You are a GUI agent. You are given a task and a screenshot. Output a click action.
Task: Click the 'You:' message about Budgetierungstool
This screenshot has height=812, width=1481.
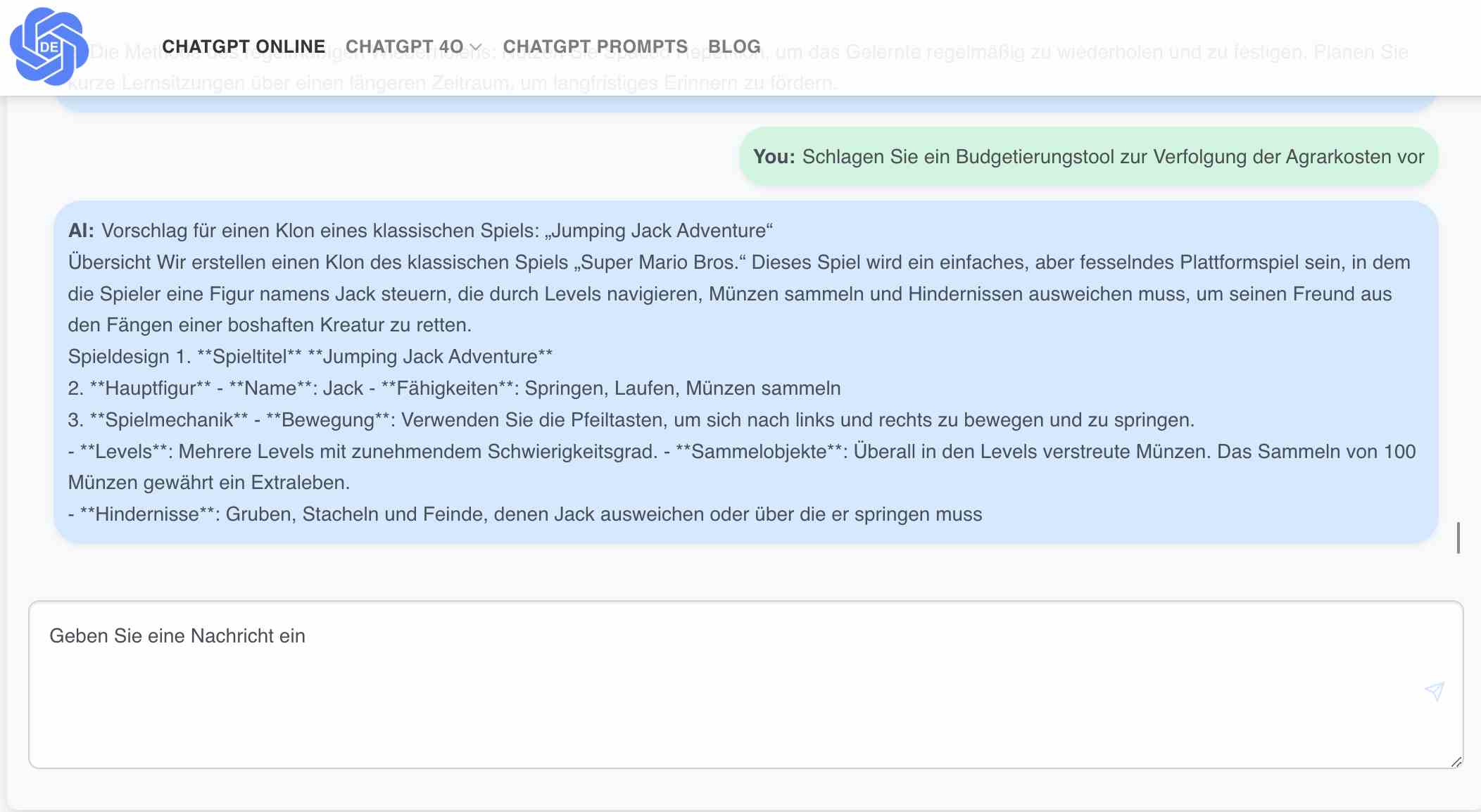pyautogui.click(x=1088, y=157)
